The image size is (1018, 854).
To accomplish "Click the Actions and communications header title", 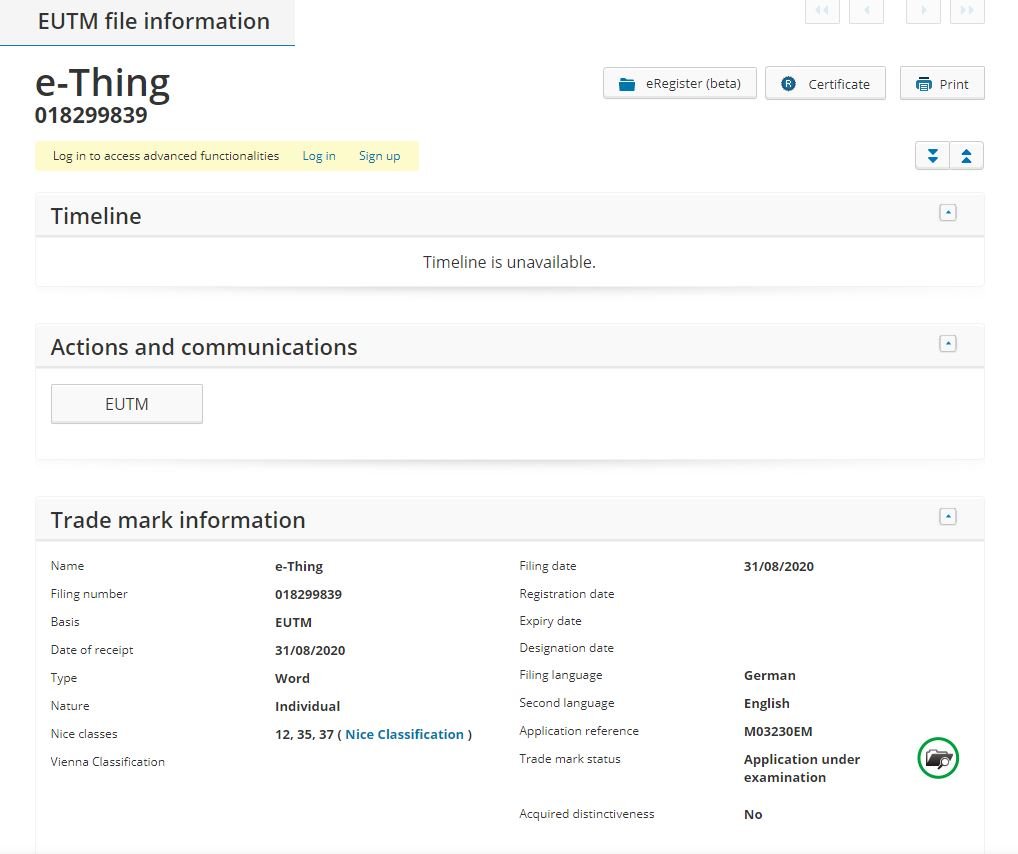I will (x=204, y=347).
